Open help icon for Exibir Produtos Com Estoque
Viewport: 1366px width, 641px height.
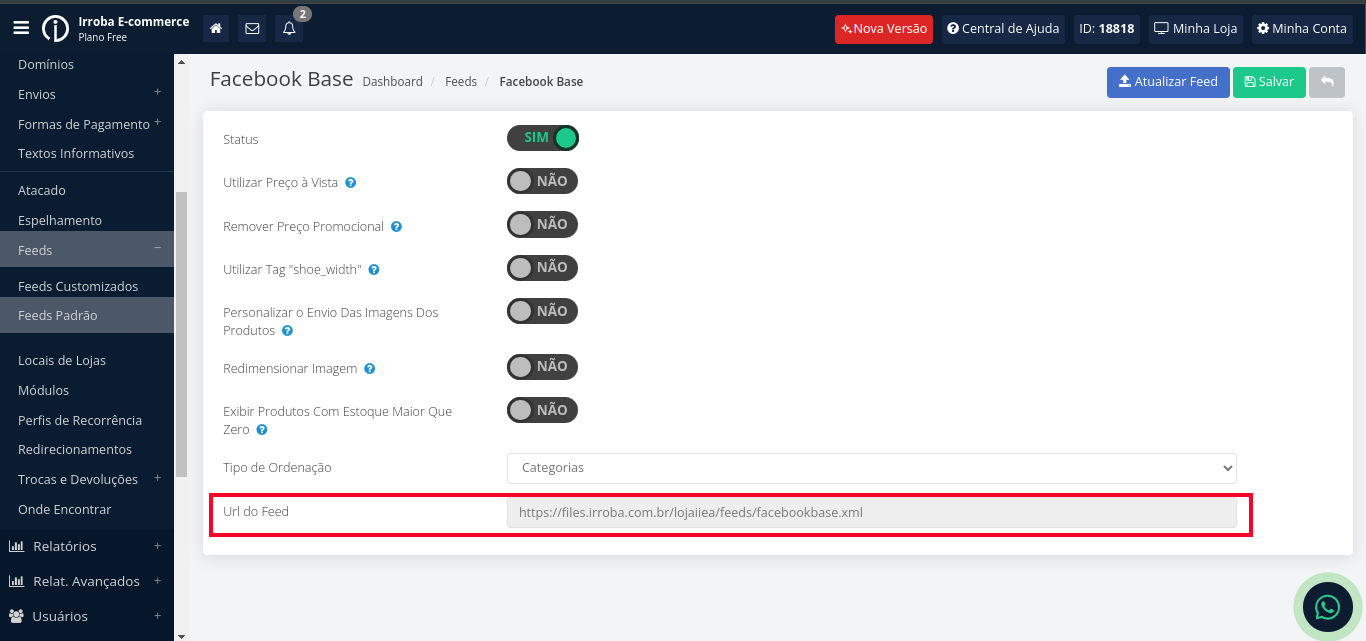click(x=262, y=430)
